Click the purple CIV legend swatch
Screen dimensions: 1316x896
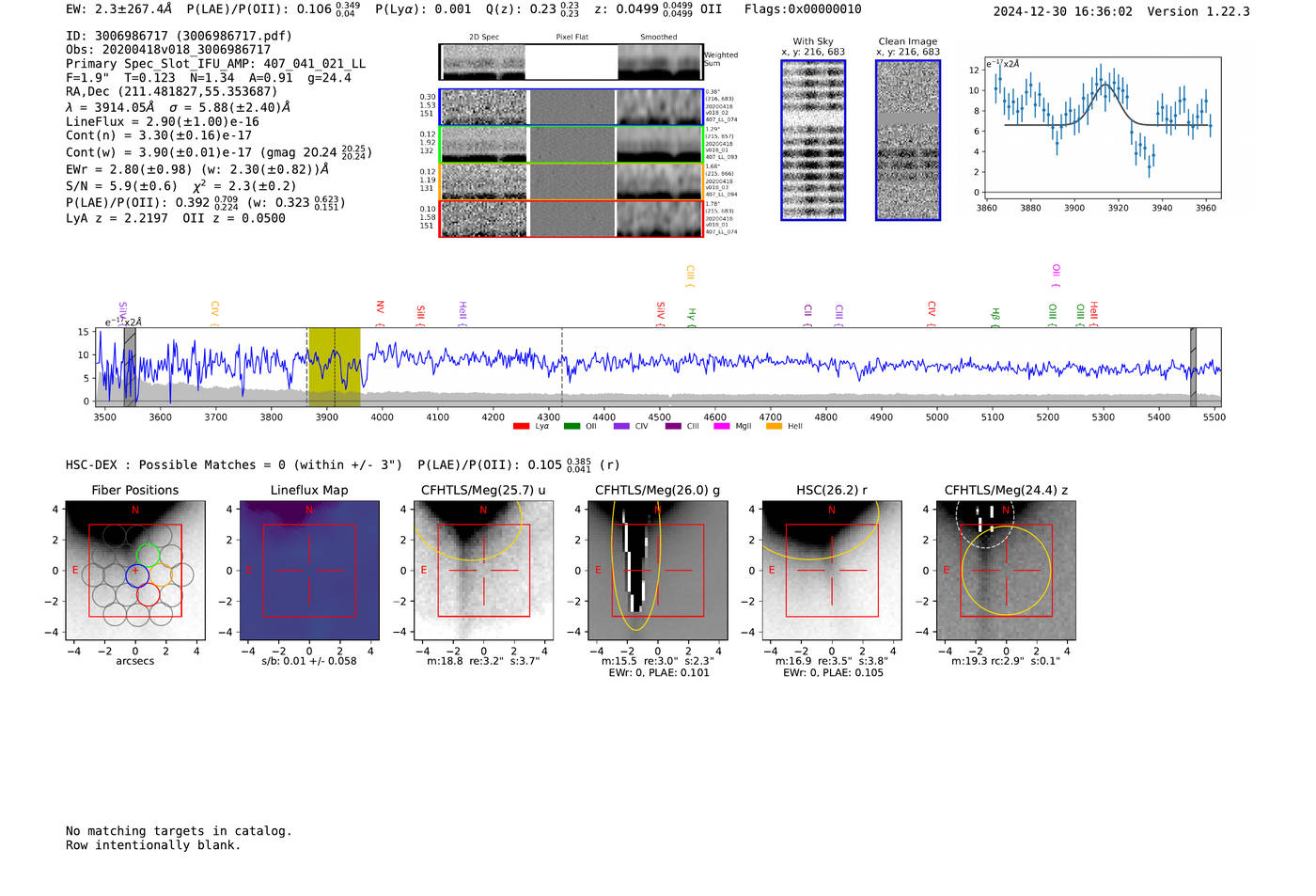621,426
